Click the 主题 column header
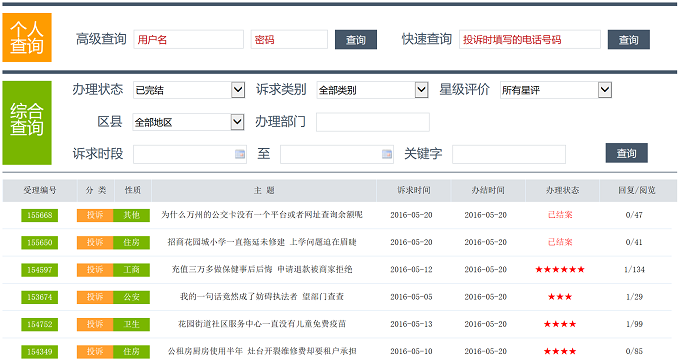The width and height of the screenshot is (680, 360). click(x=264, y=190)
